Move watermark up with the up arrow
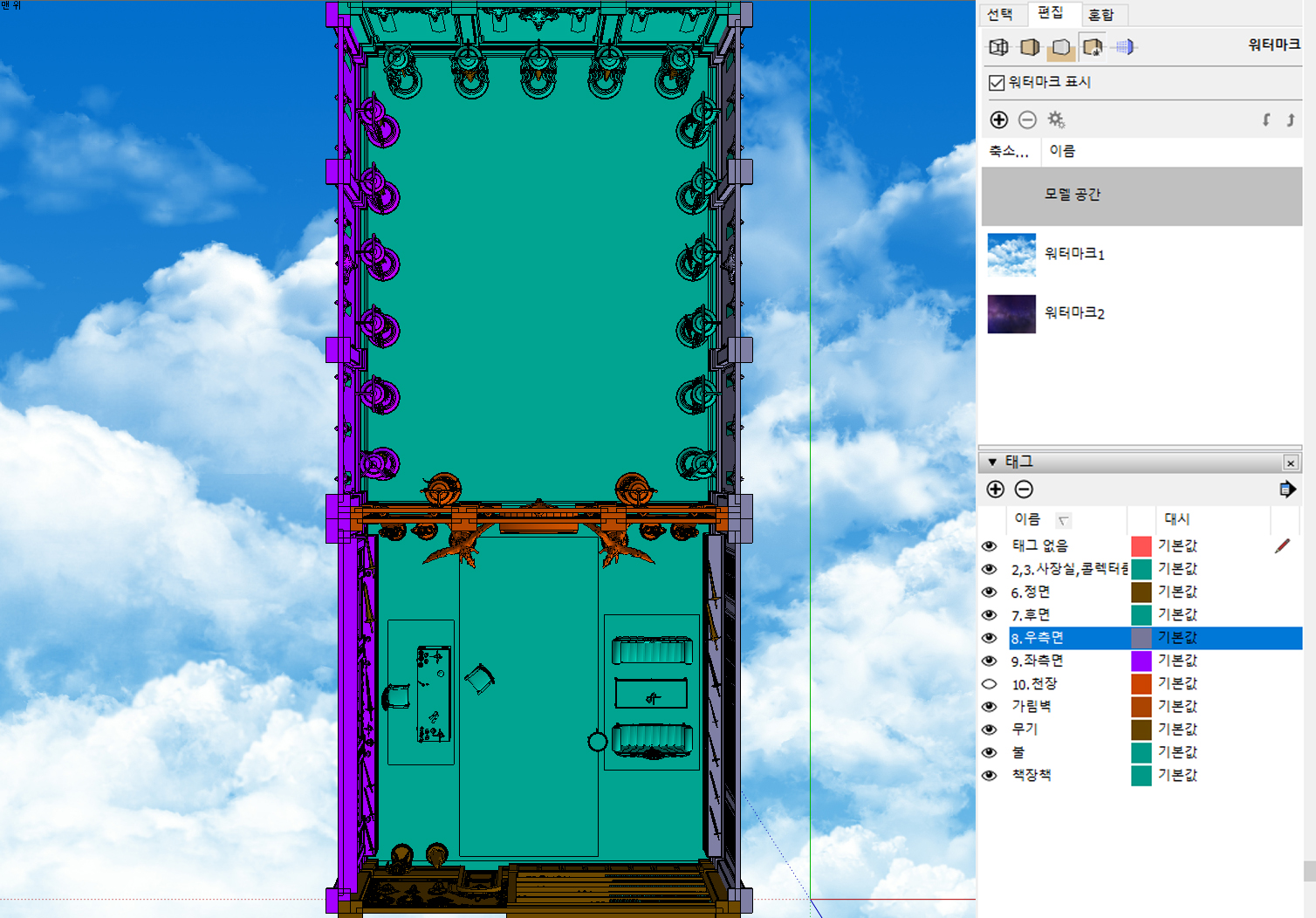 tap(1290, 120)
